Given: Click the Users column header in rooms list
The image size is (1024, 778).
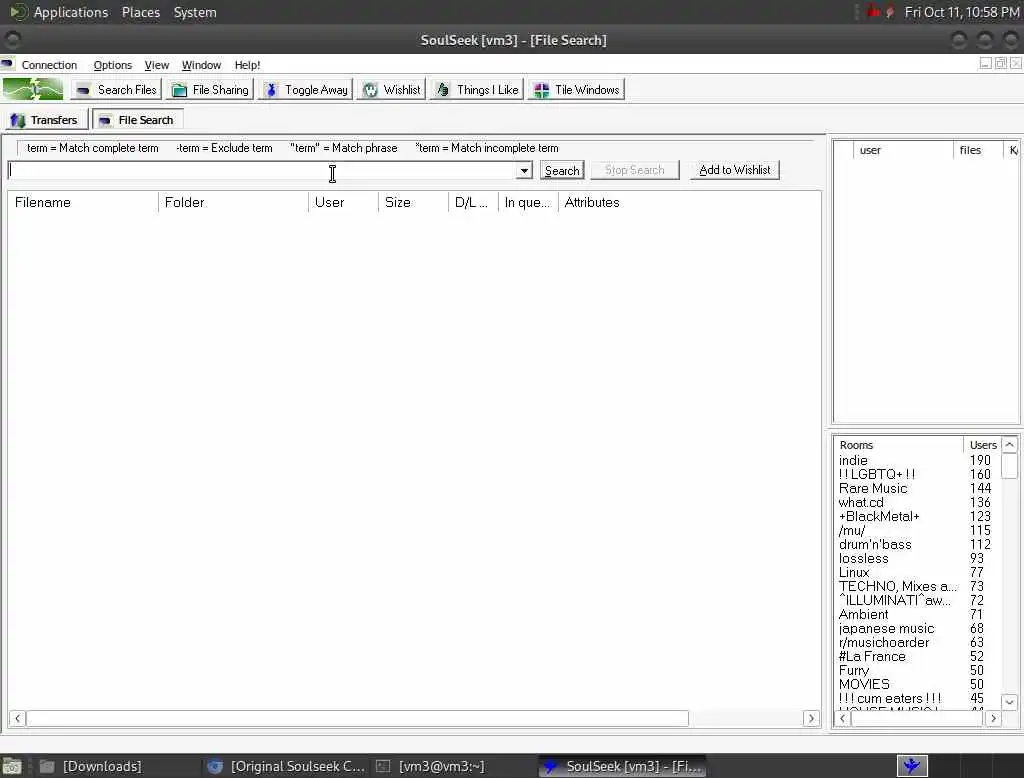Looking at the screenshot, I should point(982,445).
